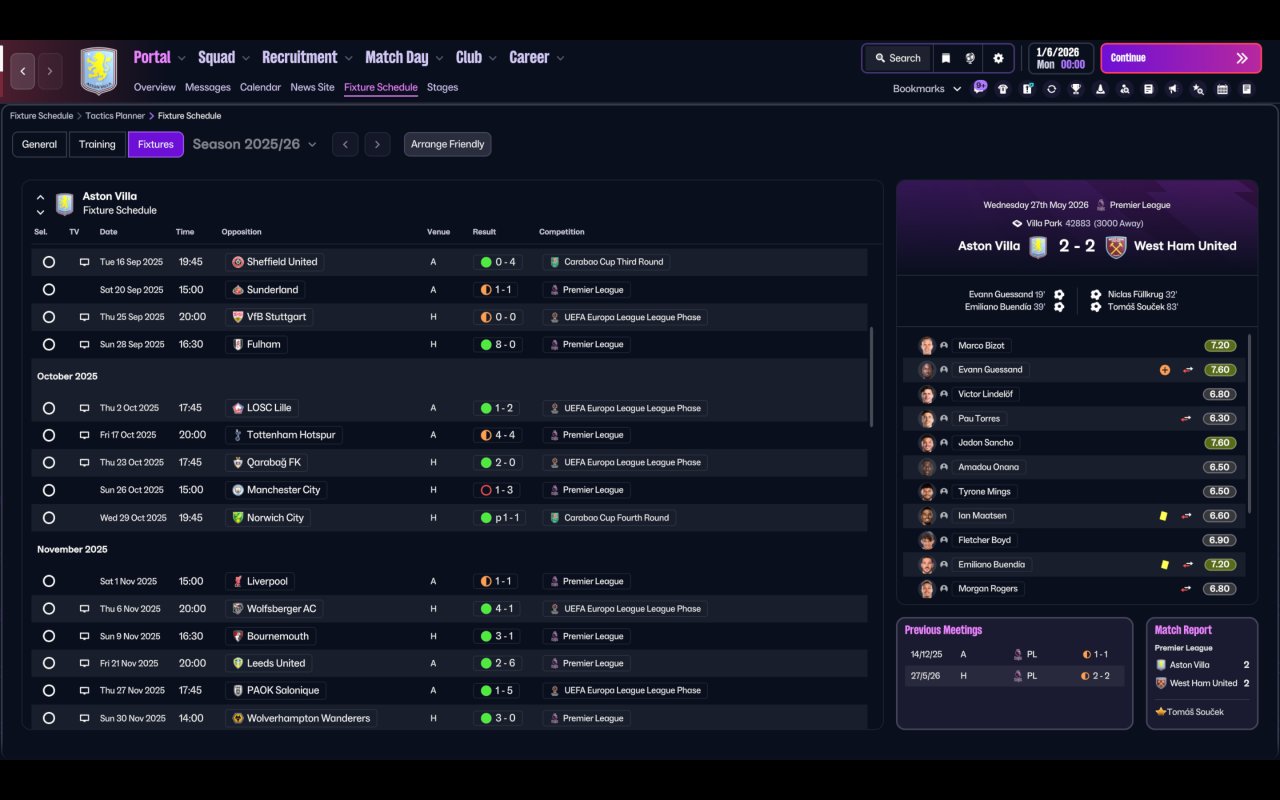Image resolution: width=1280 pixels, height=800 pixels.
Task: Go forward with the right arrow navigation button
Action: pos(49,71)
